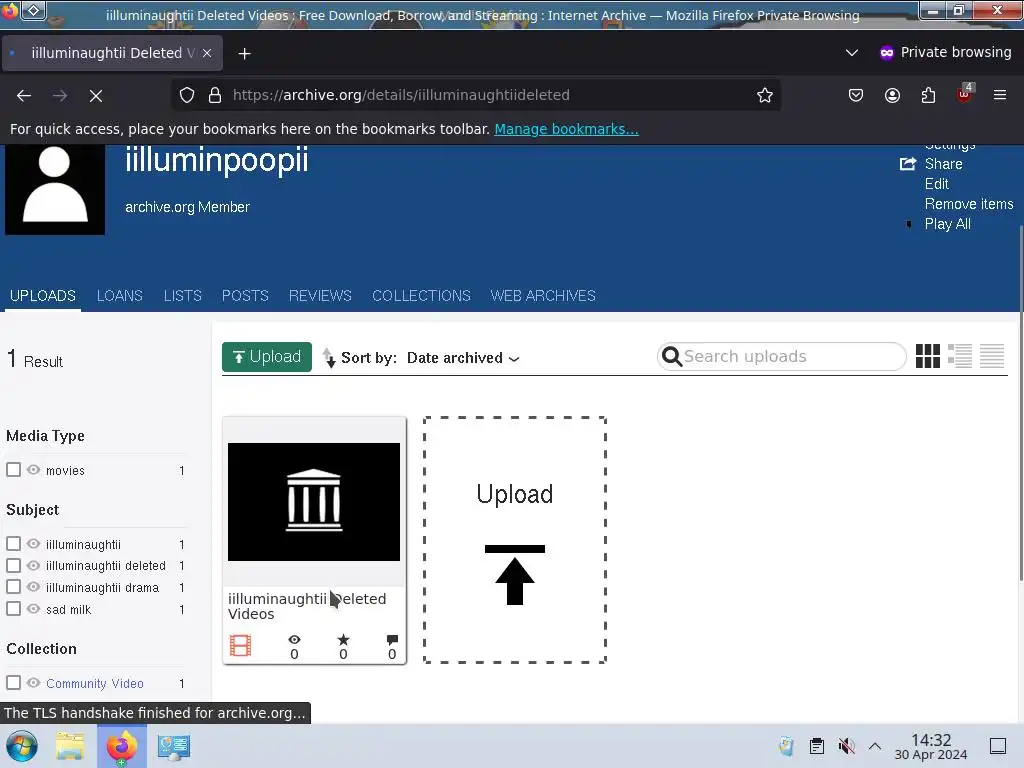Go back to the previous page

click(x=24, y=95)
